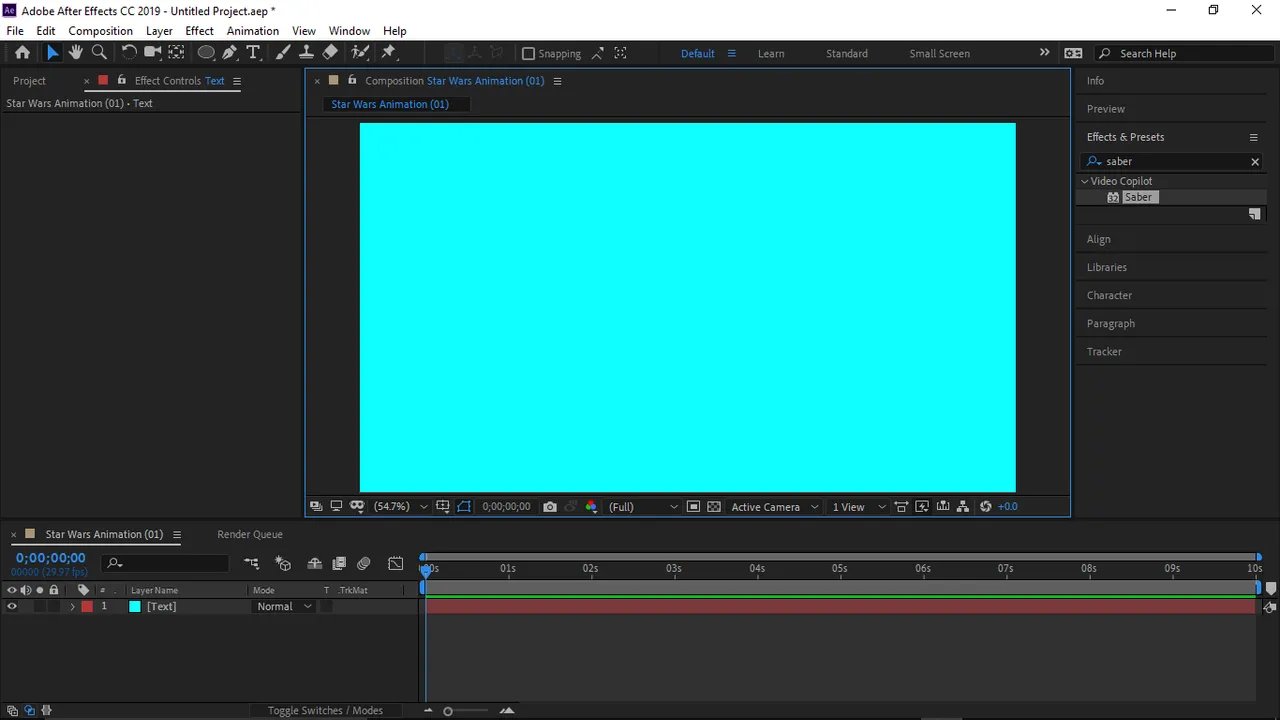
Task: Select the Ellipse shape tool
Action: tap(206, 53)
